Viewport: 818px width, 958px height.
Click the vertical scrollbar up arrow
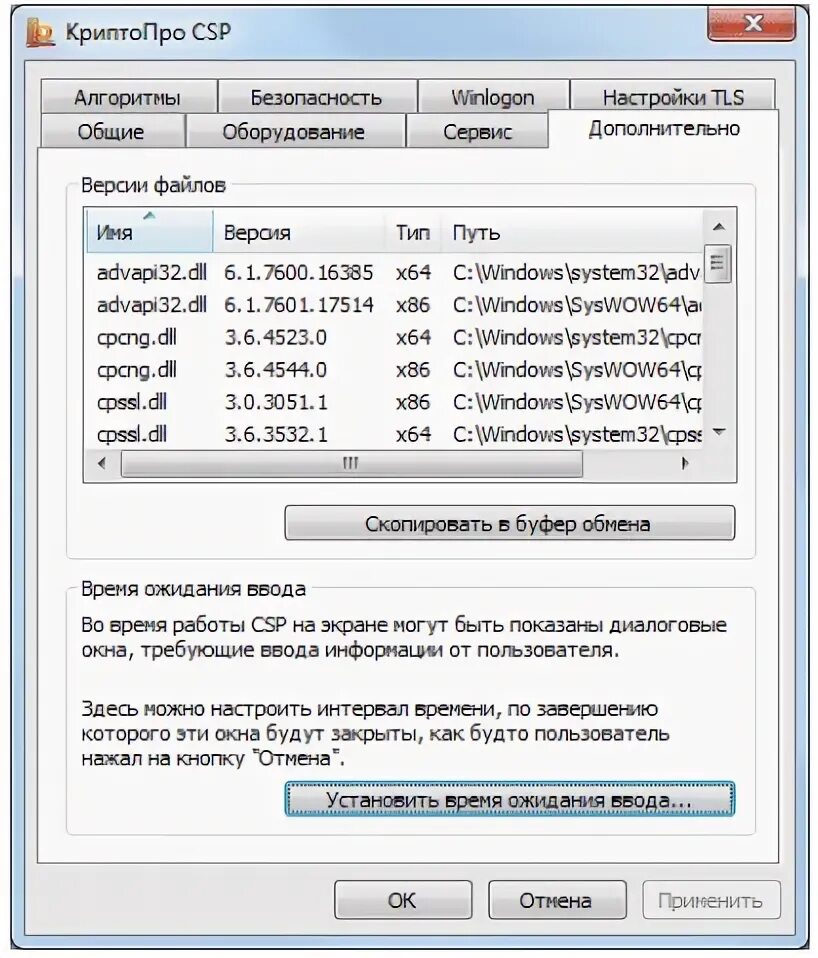pyautogui.click(x=719, y=227)
